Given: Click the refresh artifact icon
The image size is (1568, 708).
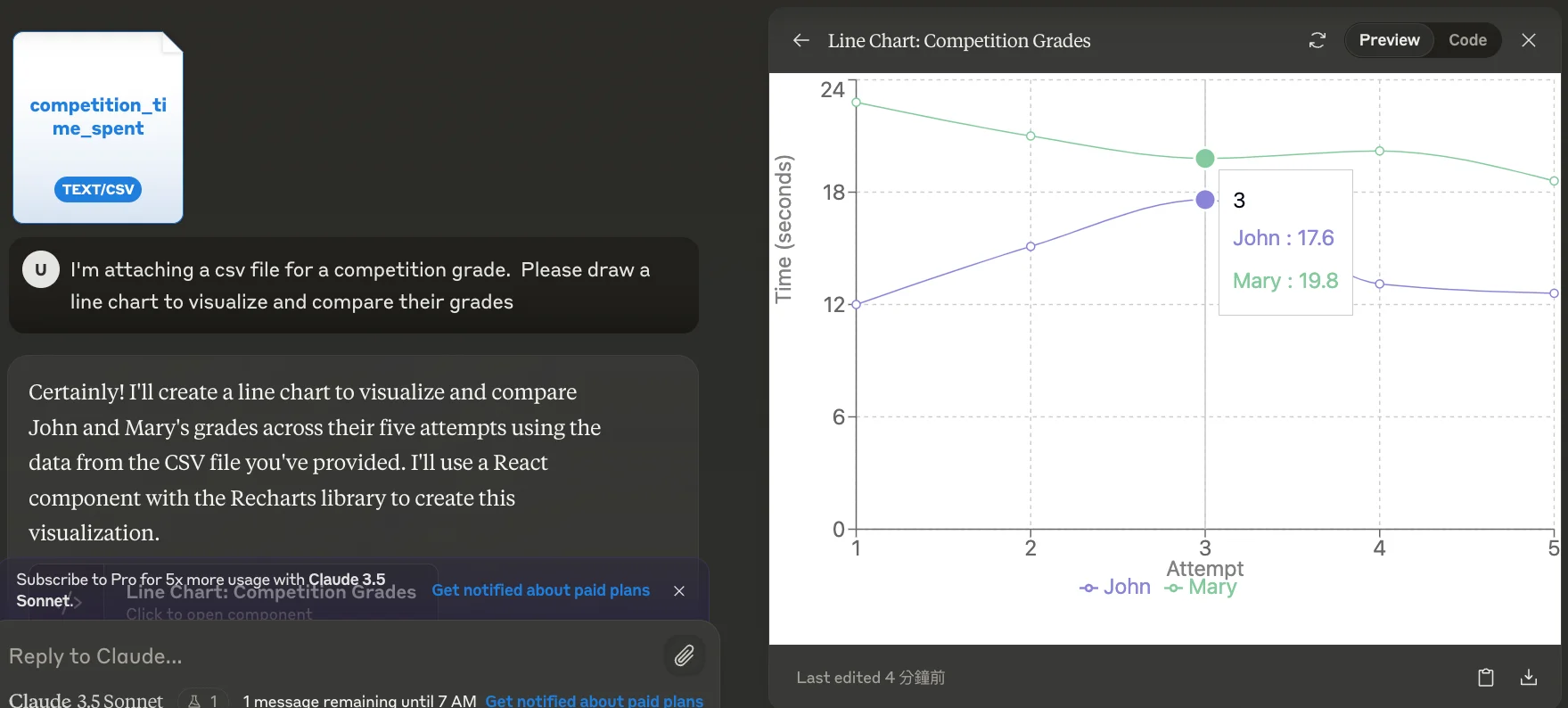Looking at the screenshot, I should click(1317, 40).
